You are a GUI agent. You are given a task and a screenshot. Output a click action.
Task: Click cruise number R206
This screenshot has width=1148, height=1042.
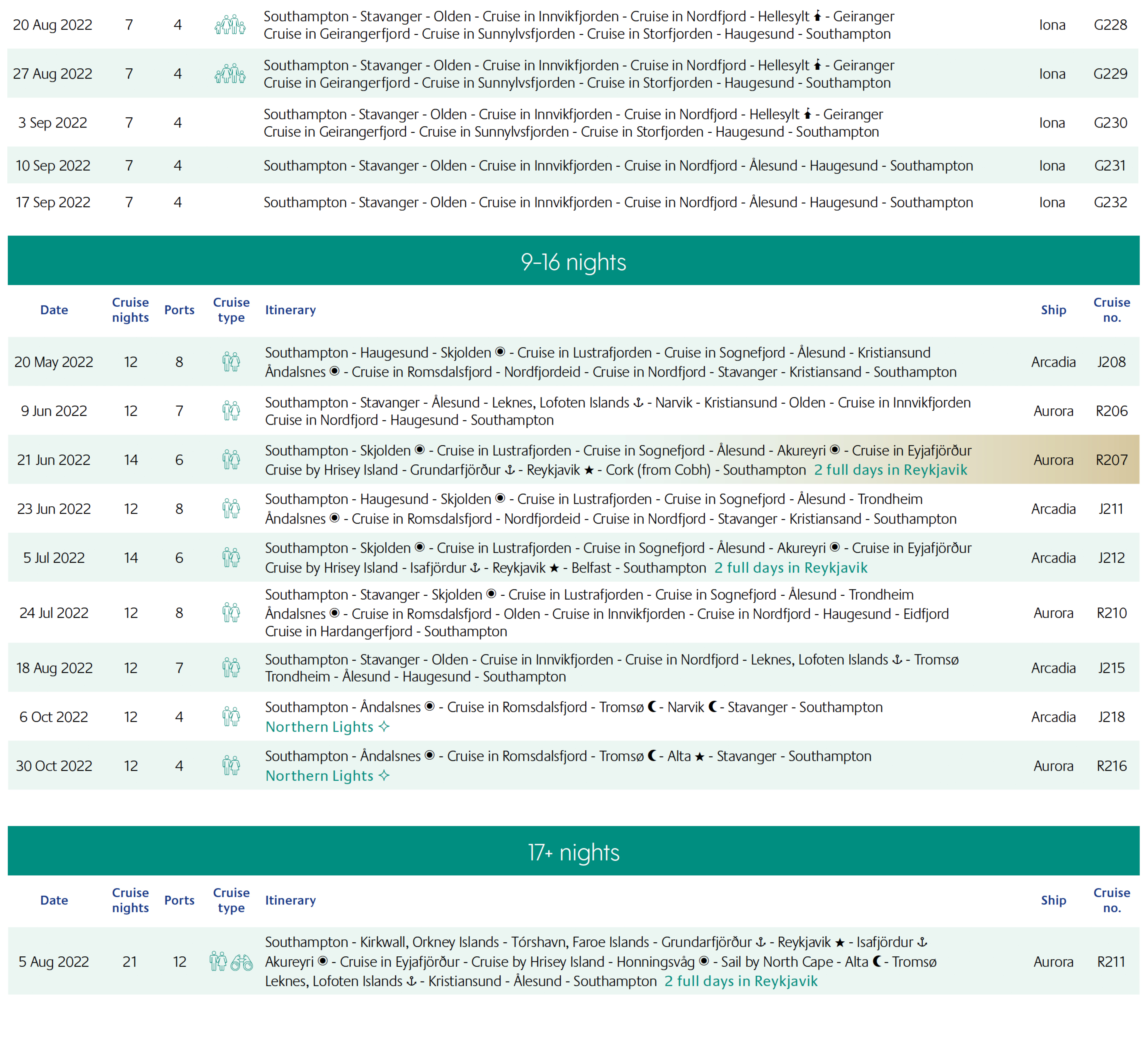pos(1112,411)
